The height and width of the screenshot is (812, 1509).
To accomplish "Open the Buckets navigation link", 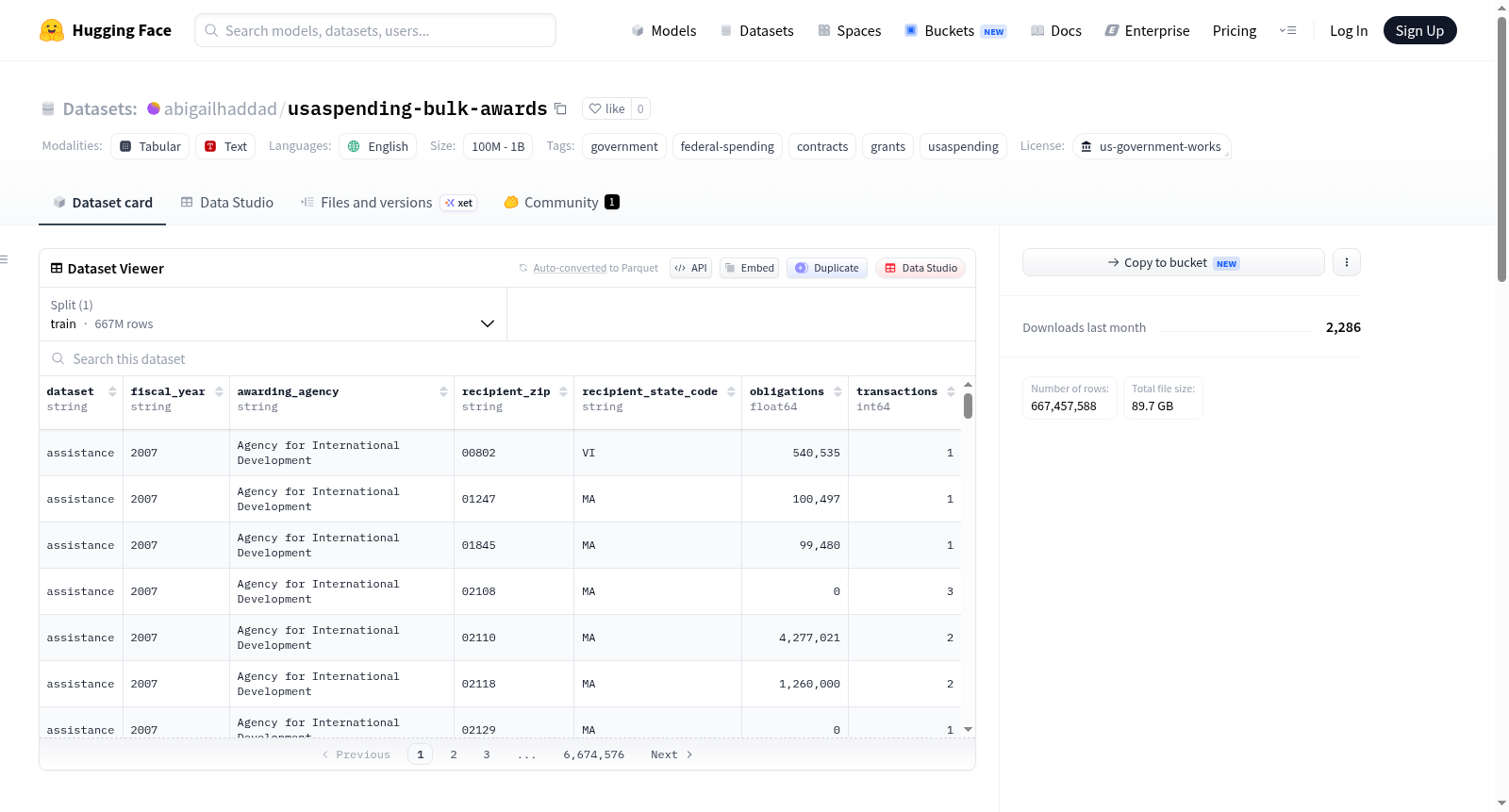I will pyautogui.click(x=955, y=30).
